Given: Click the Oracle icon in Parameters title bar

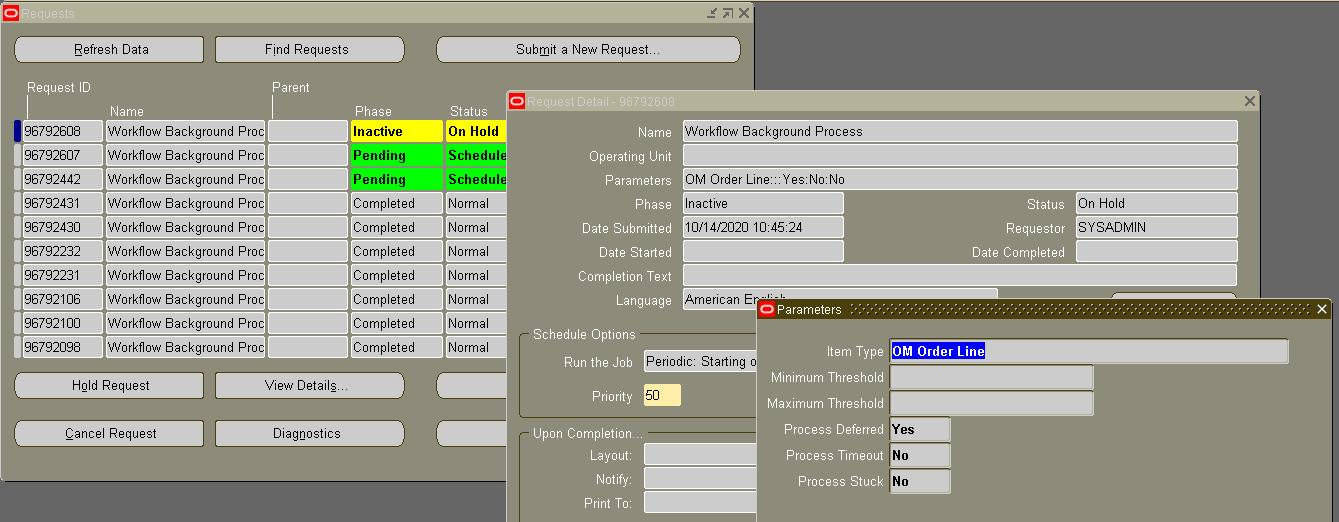Looking at the screenshot, I should [767, 309].
